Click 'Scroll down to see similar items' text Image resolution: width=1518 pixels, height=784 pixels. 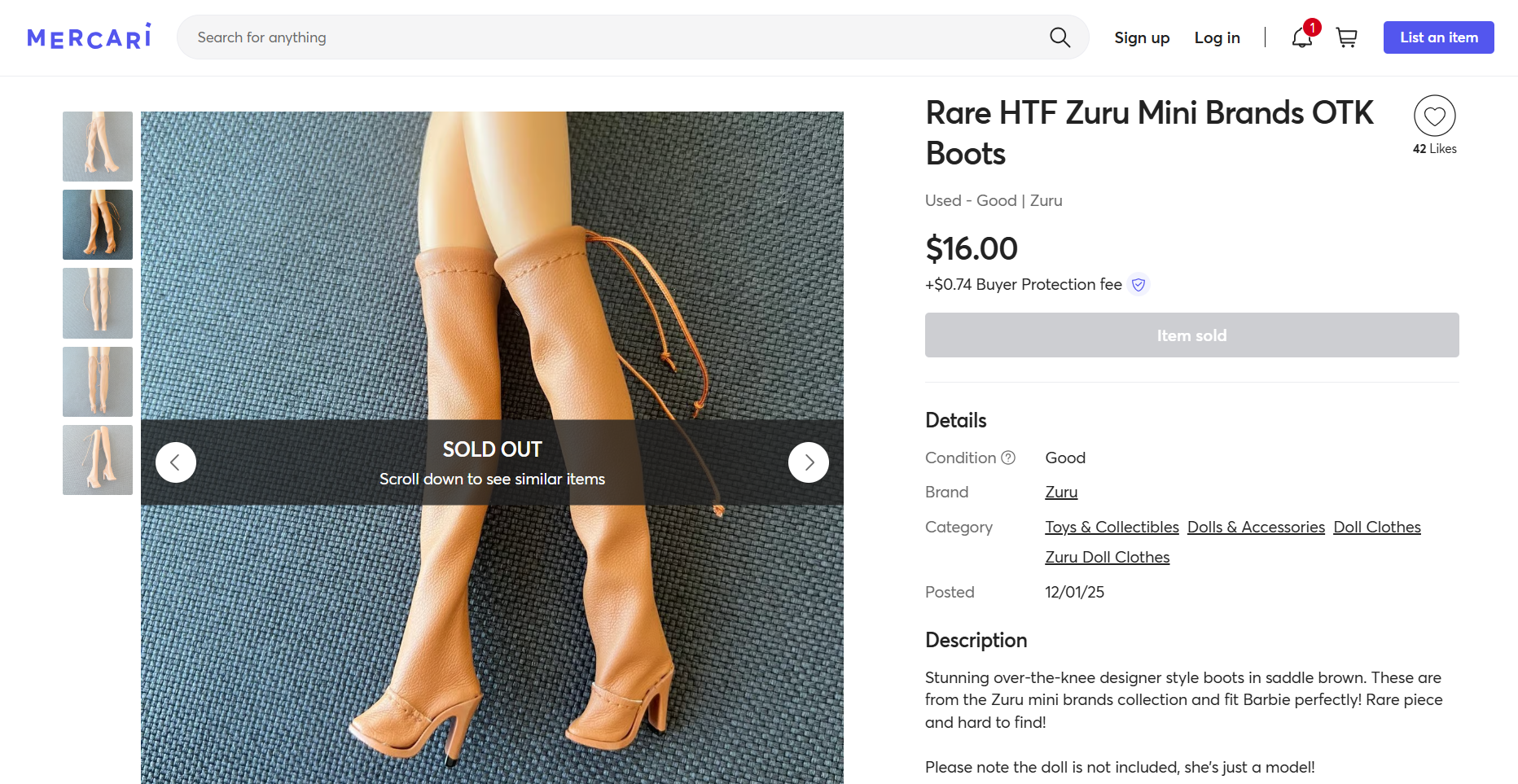tap(492, 480)
